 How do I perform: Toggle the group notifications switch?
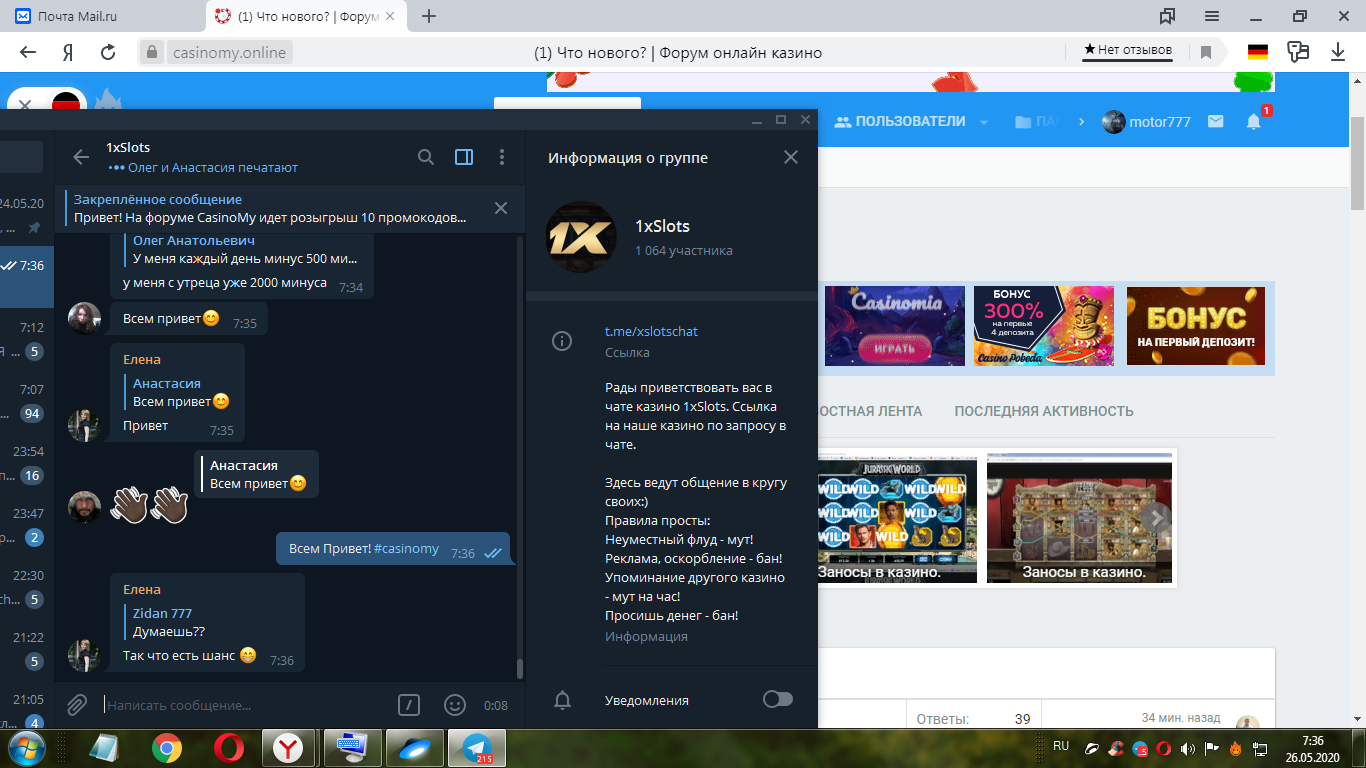777,699
